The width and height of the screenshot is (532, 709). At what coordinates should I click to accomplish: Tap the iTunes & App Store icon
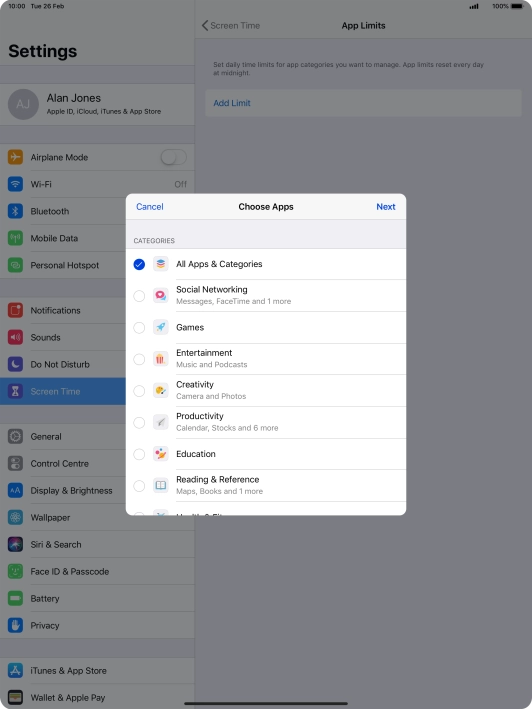[15, 671]
